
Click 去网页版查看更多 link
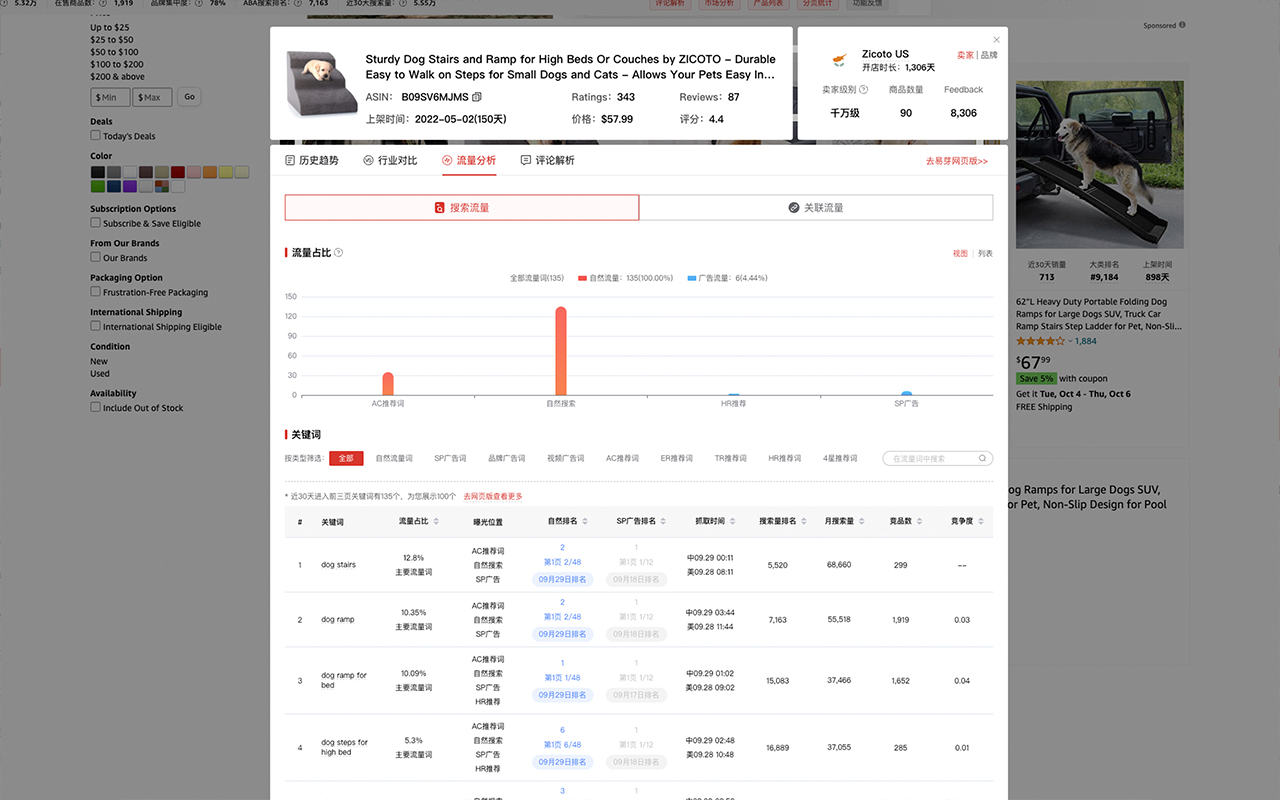point(492,496)
